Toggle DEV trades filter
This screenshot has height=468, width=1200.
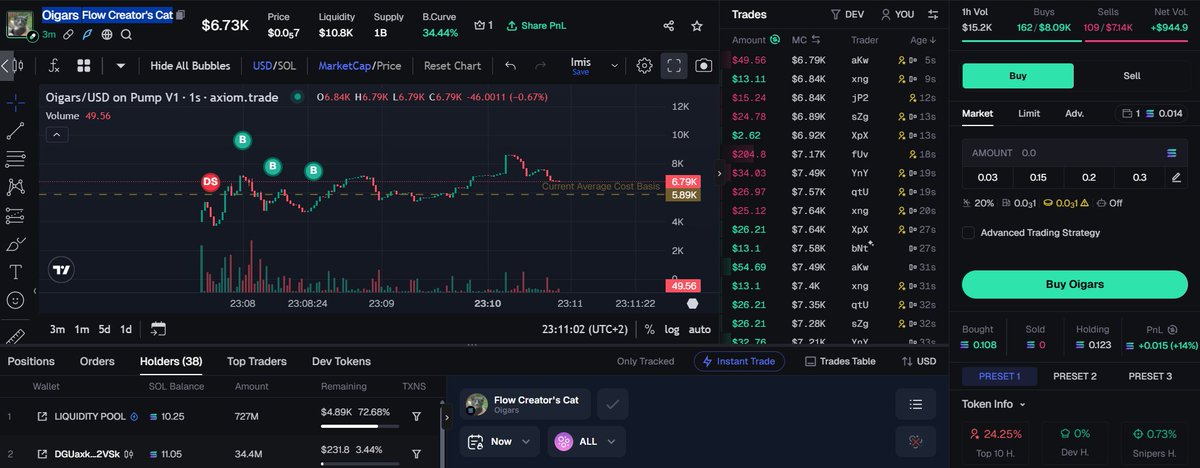847,15
